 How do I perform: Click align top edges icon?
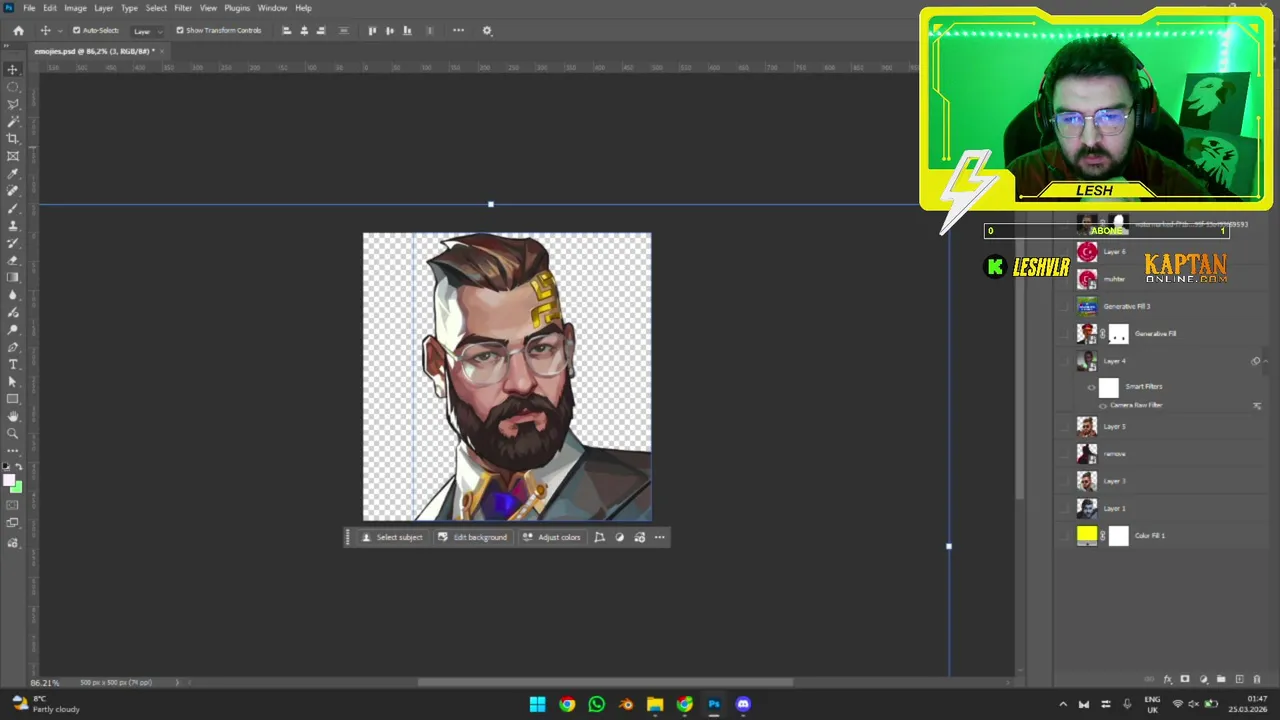point(372,30)
